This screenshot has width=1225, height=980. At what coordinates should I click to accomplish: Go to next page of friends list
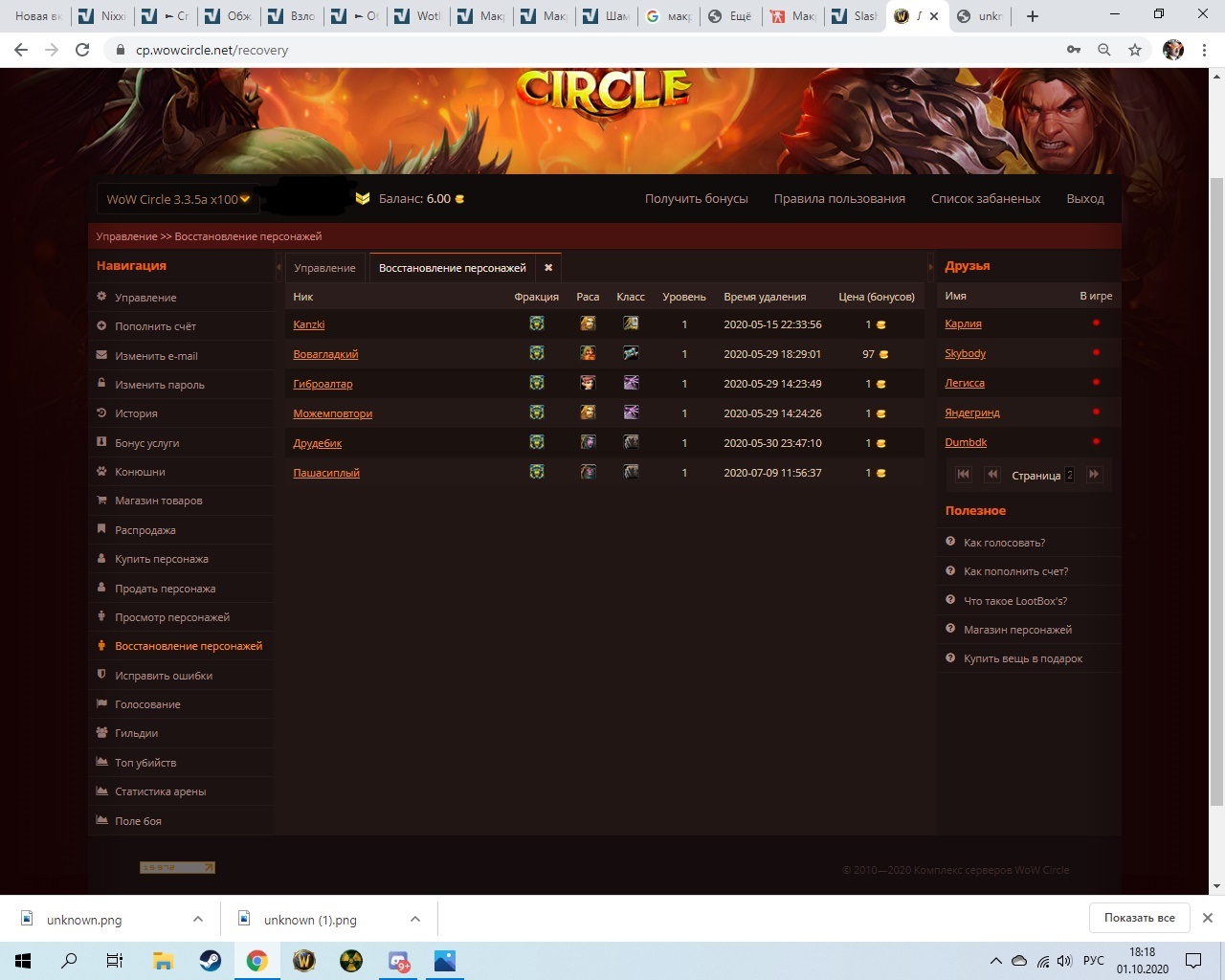coord(1094,475)
